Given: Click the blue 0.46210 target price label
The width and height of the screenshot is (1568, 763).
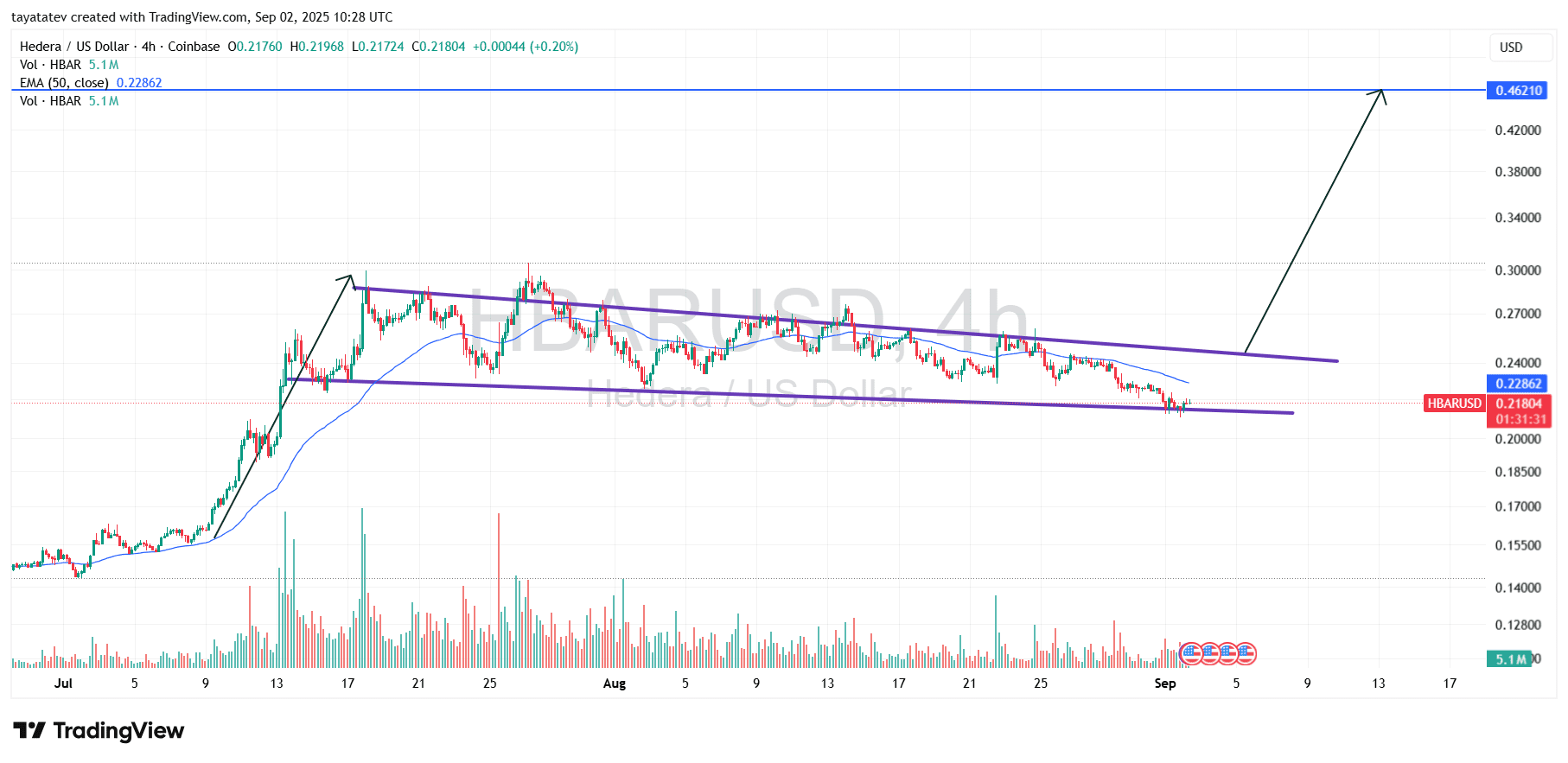Looking at the screenshot, I should [x=1518, y=91].
